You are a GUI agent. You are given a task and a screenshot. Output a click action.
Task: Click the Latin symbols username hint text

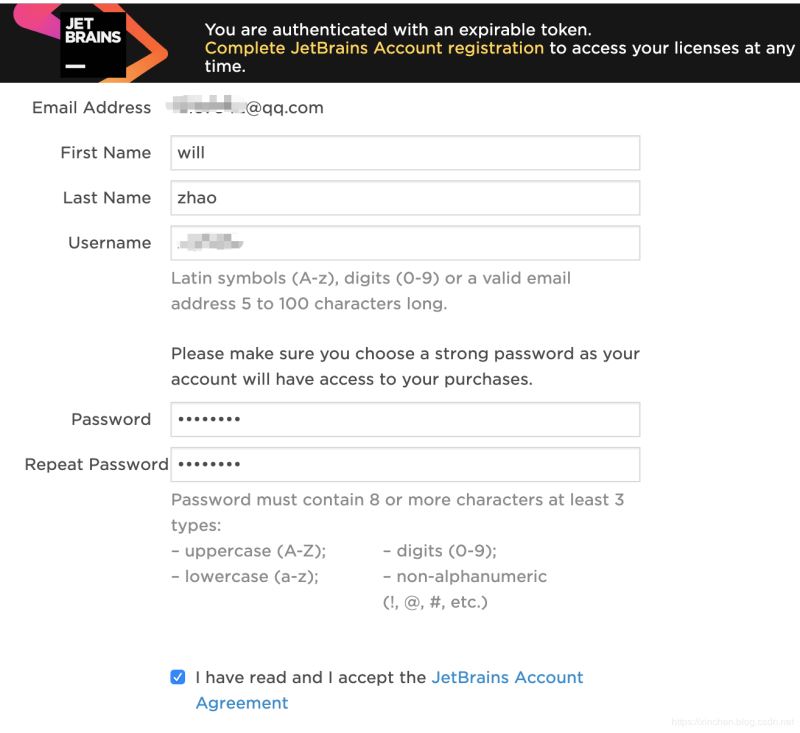pos(371,290)
